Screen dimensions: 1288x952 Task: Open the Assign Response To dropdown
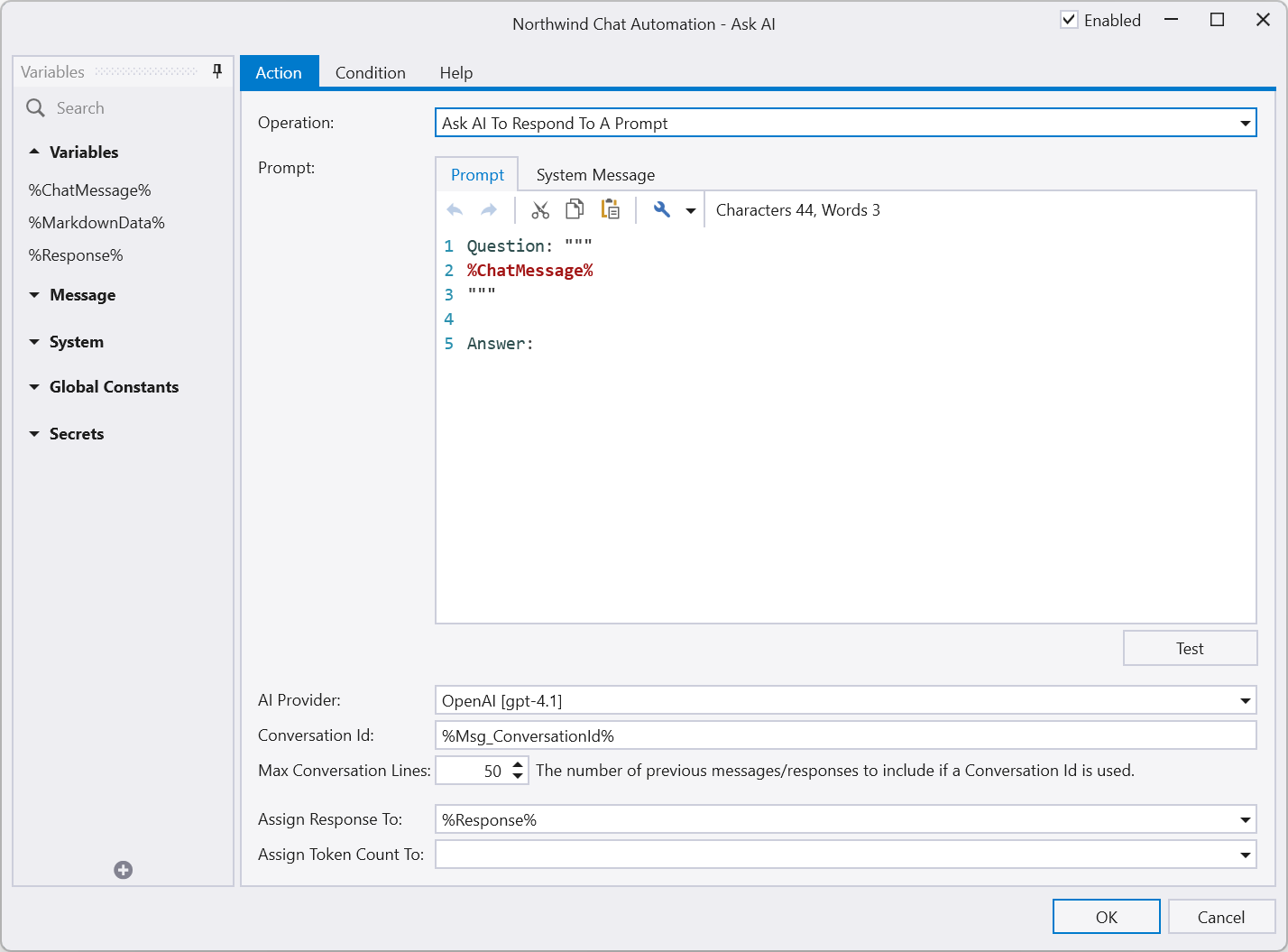pyautogui.click(x=1246, y=820)
